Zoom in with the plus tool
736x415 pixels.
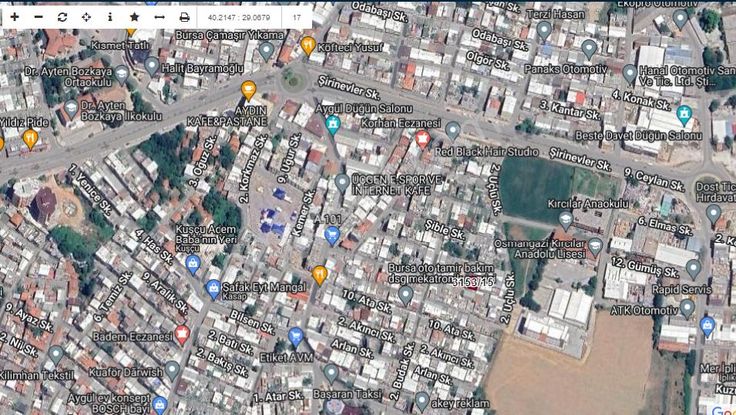click(x=15, y=17)
